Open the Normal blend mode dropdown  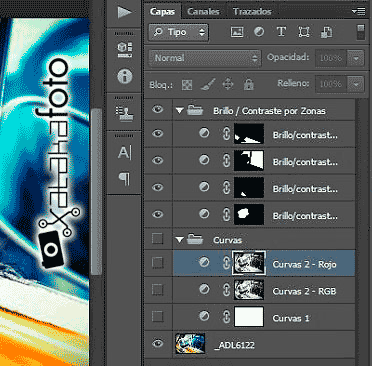(204, 58)
